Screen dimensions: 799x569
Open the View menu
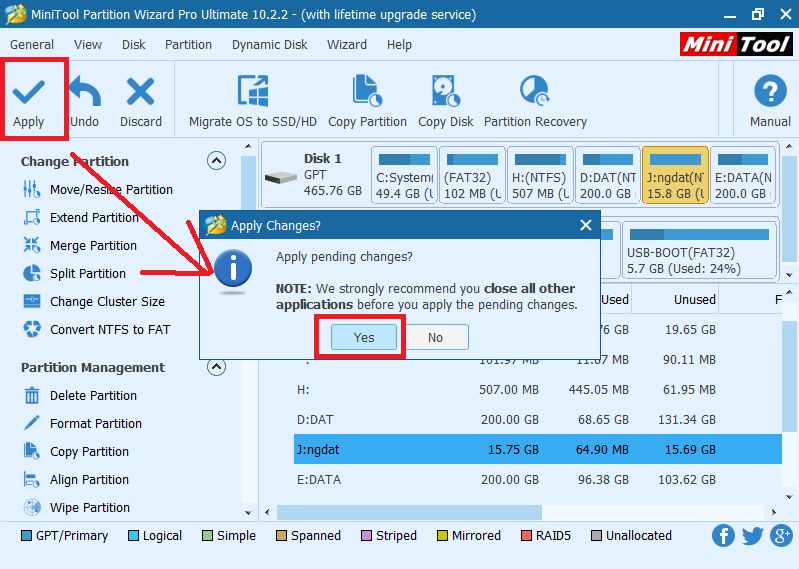pyautogui.click(x=88, y=45)
